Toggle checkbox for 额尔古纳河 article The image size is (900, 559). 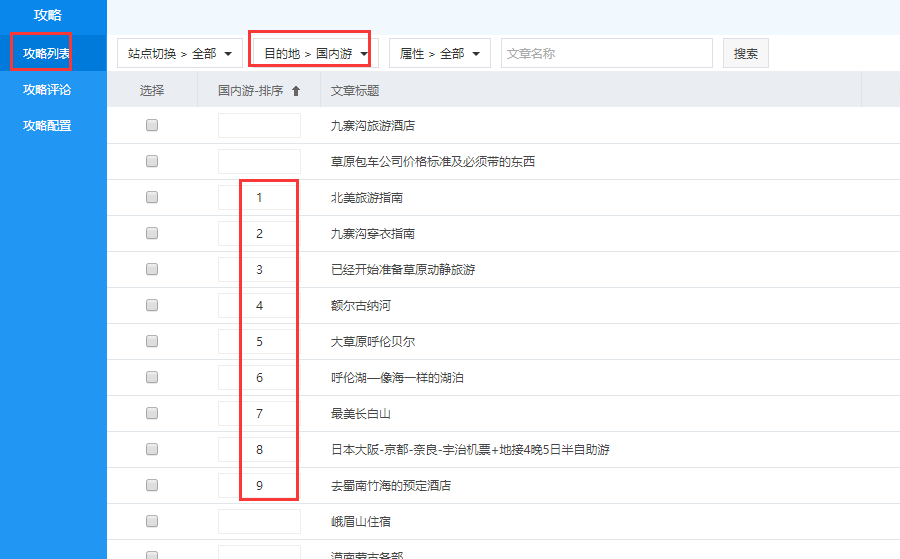pos(152,306)
